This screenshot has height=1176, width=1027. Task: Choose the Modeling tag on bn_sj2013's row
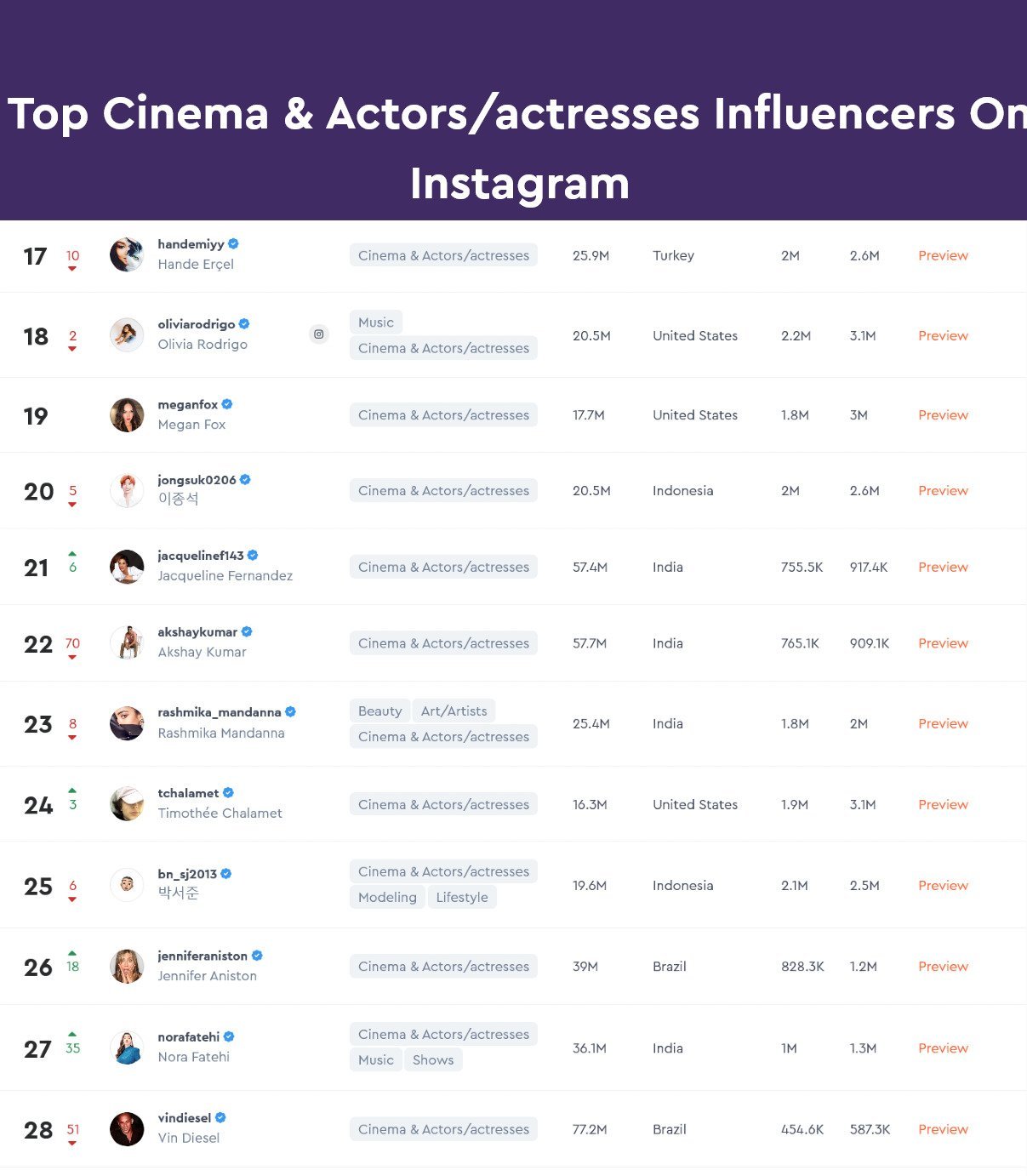(x=387, y=897)
